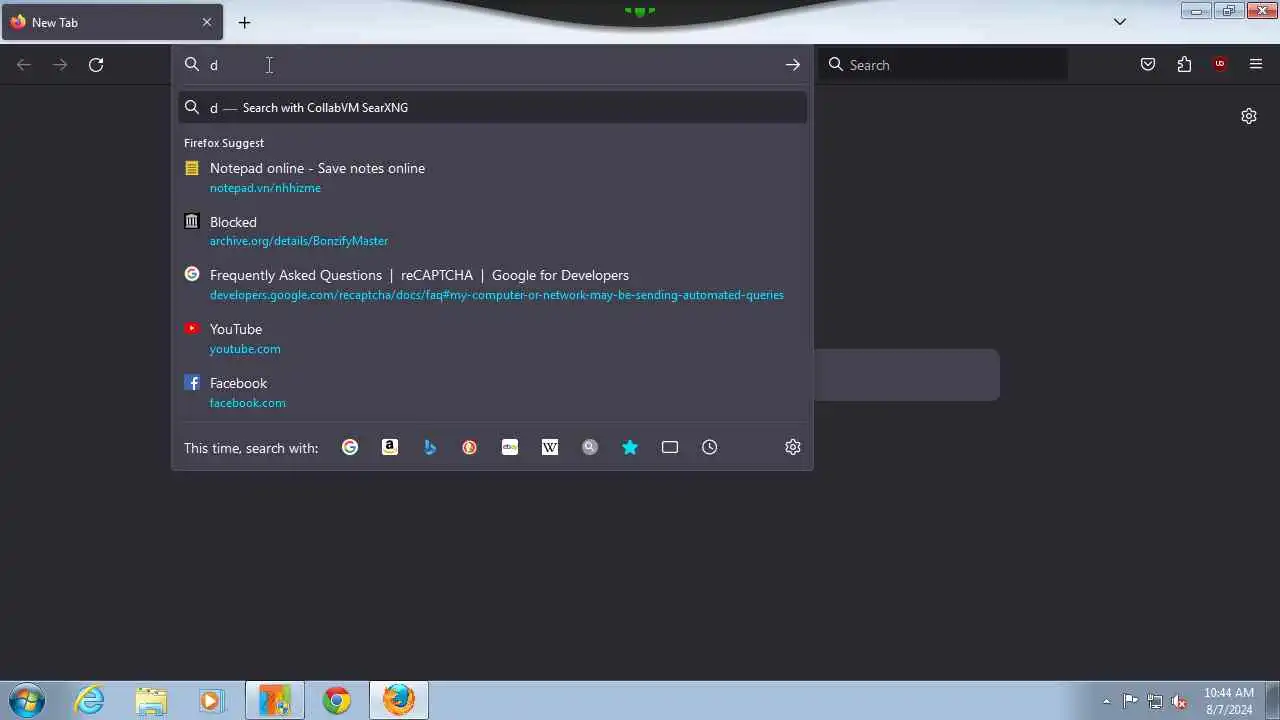Open the Facebook suggestion
1280x720 pixels.
click(492, 392)
